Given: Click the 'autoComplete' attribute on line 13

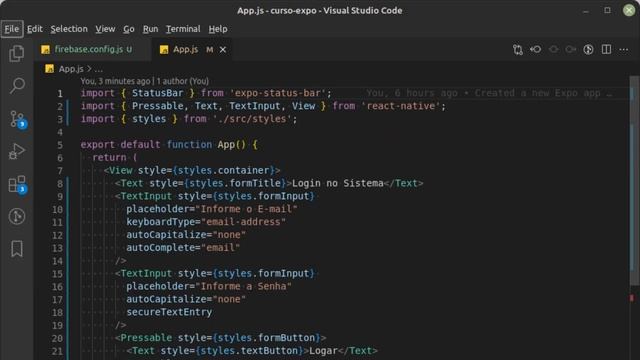Looking at the screenshot, I should click(160, 247).
